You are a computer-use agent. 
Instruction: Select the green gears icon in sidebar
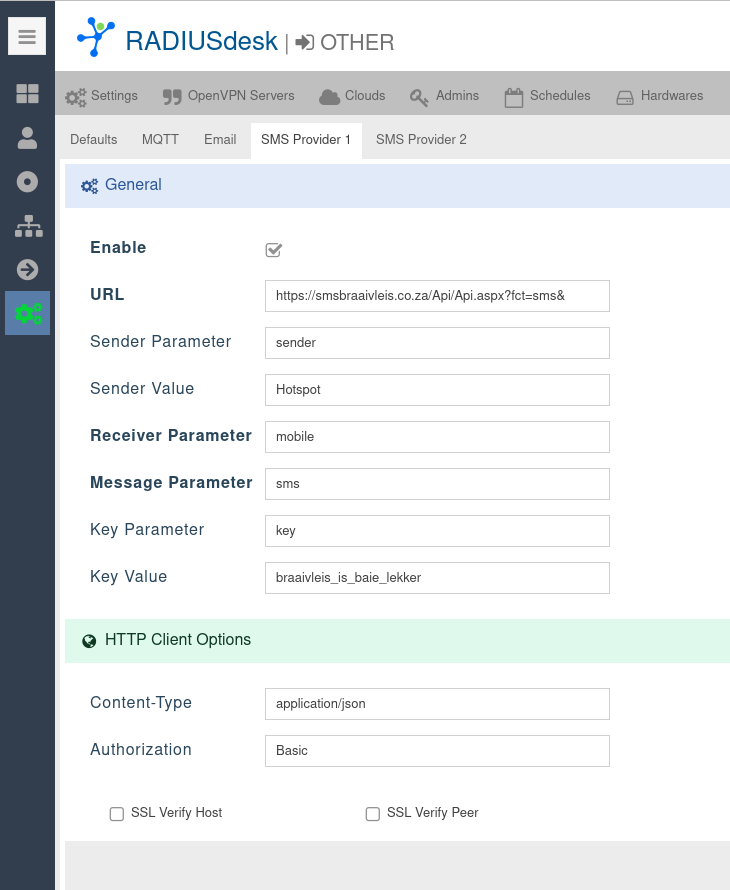[27, 313]
